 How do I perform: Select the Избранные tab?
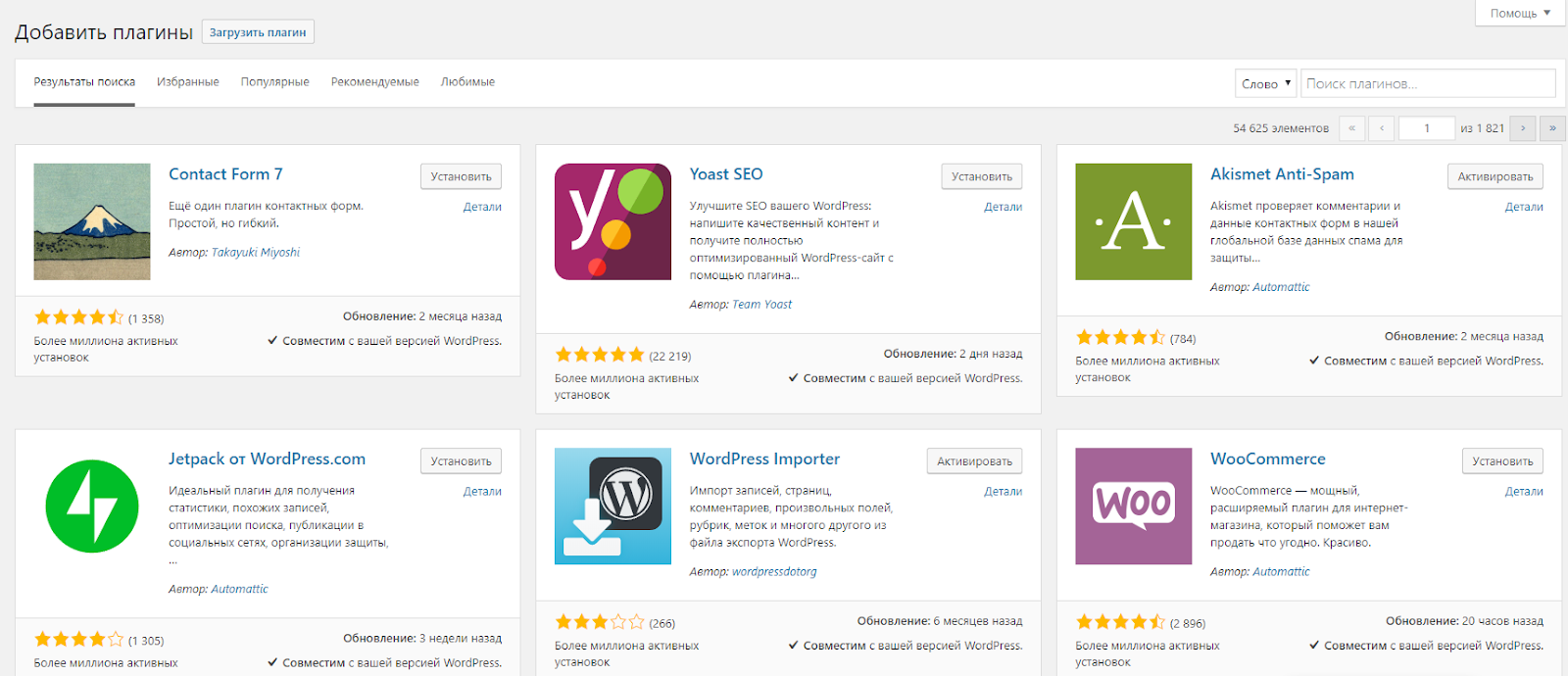click(187, 82)
